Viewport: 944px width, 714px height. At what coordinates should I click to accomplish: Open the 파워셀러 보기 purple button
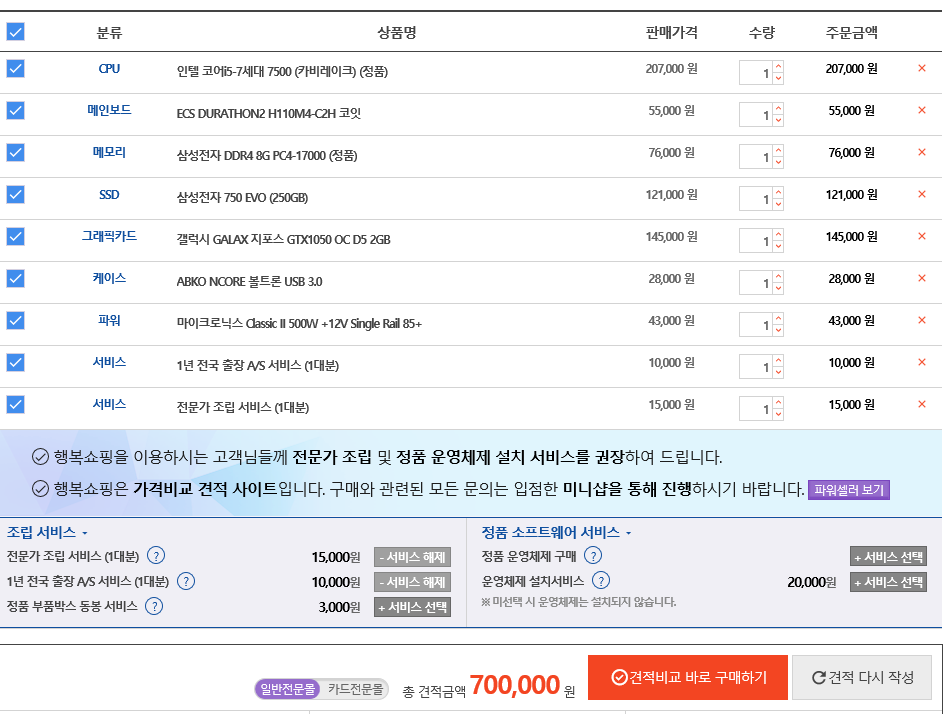[x=848, y=490]
